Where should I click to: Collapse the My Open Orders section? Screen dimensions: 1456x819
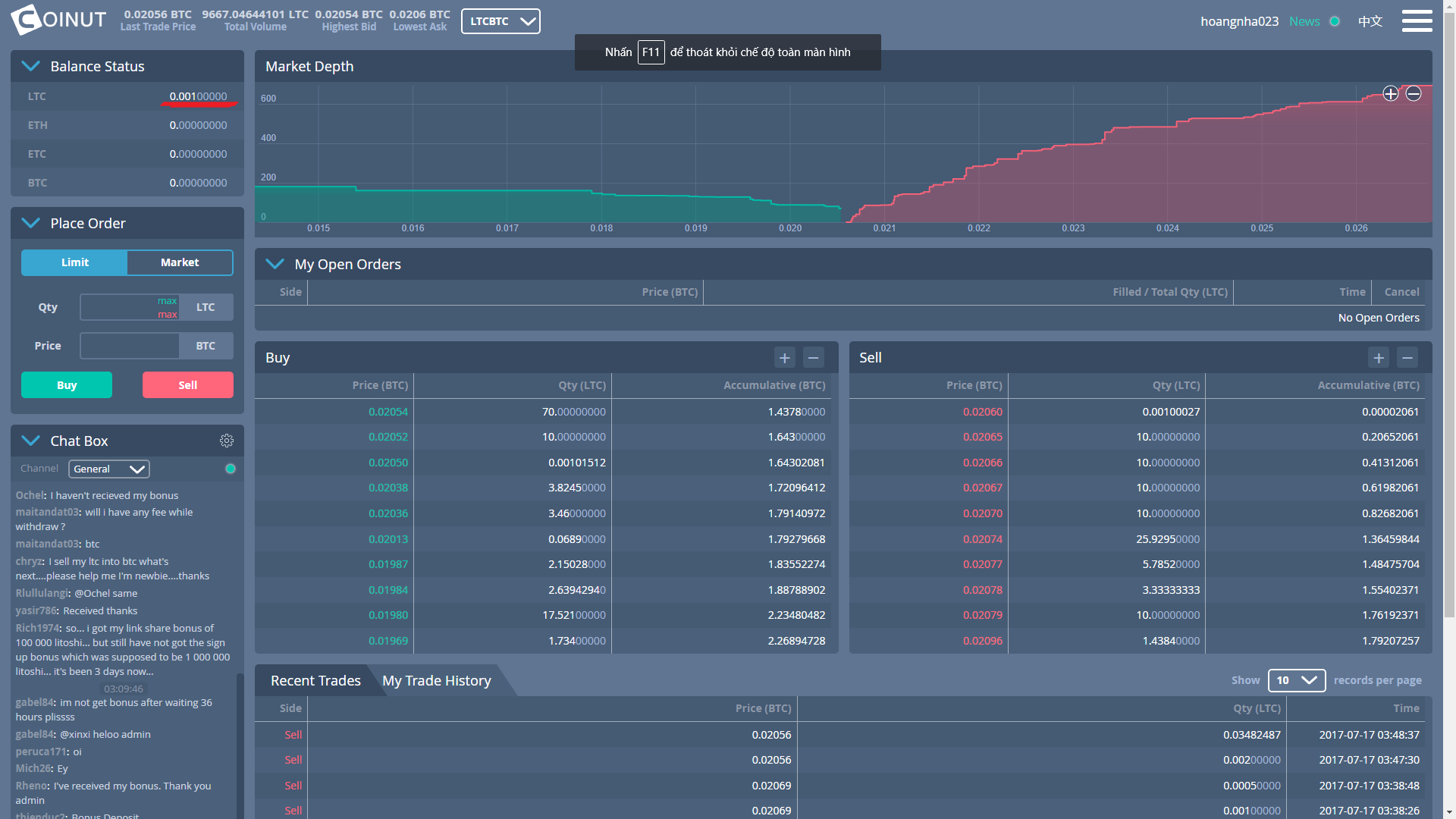[x=275, y=264]
